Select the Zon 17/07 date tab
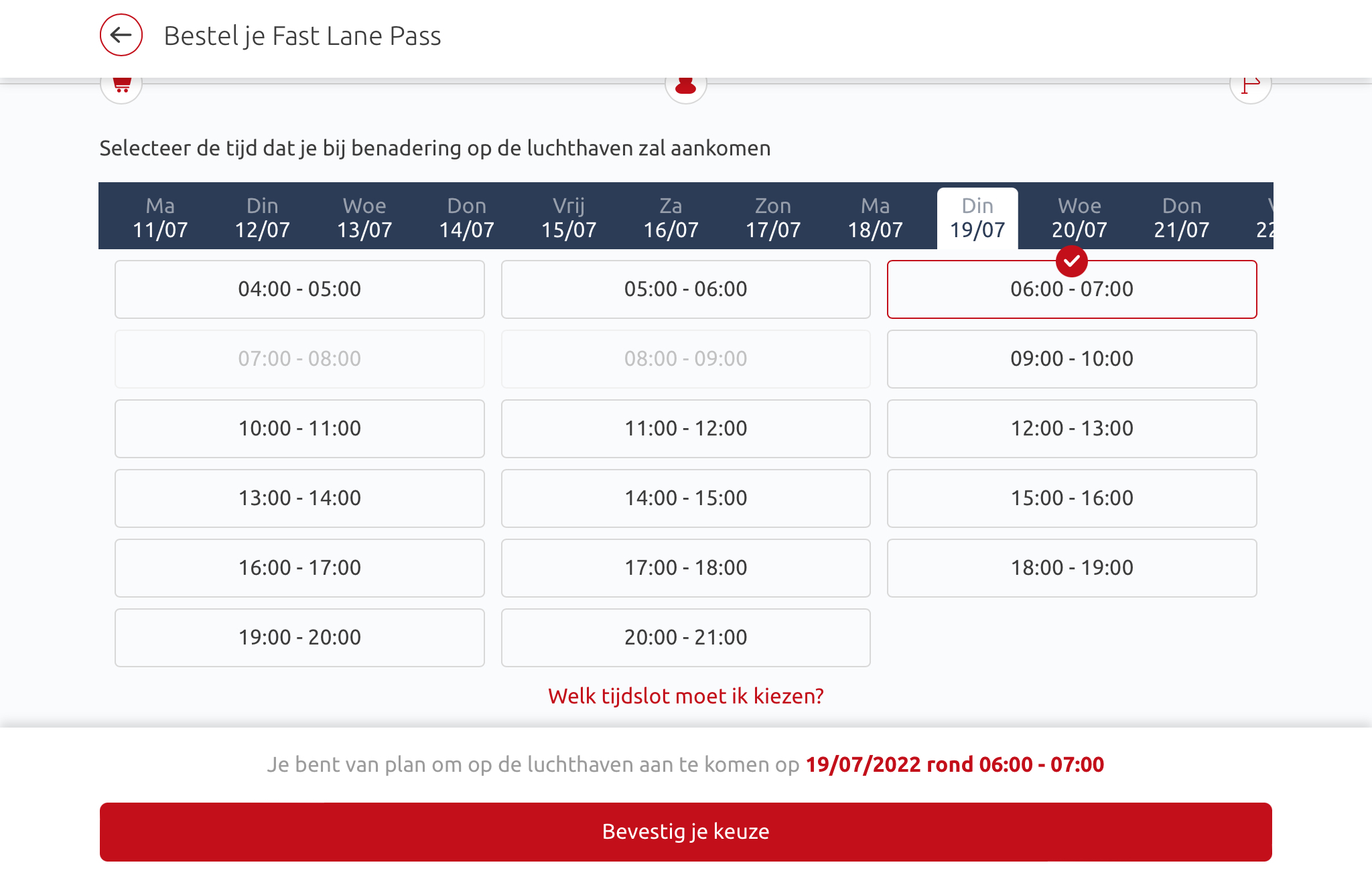Image resolution: width=1372 pixels, height=883 pixels. (x=773, y=218)
